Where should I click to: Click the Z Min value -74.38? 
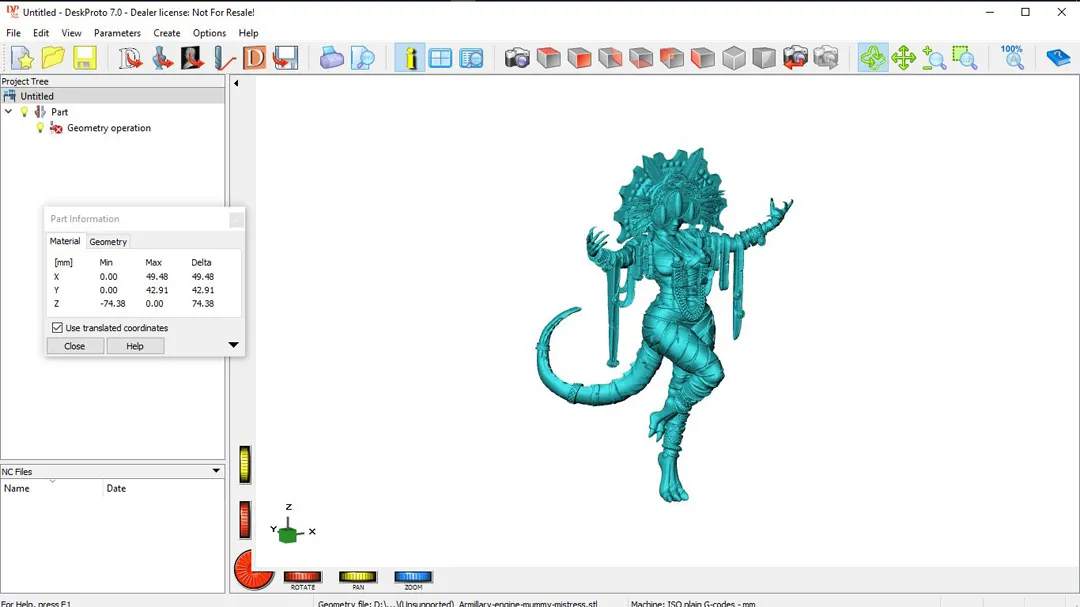click(x=112, y=303)
